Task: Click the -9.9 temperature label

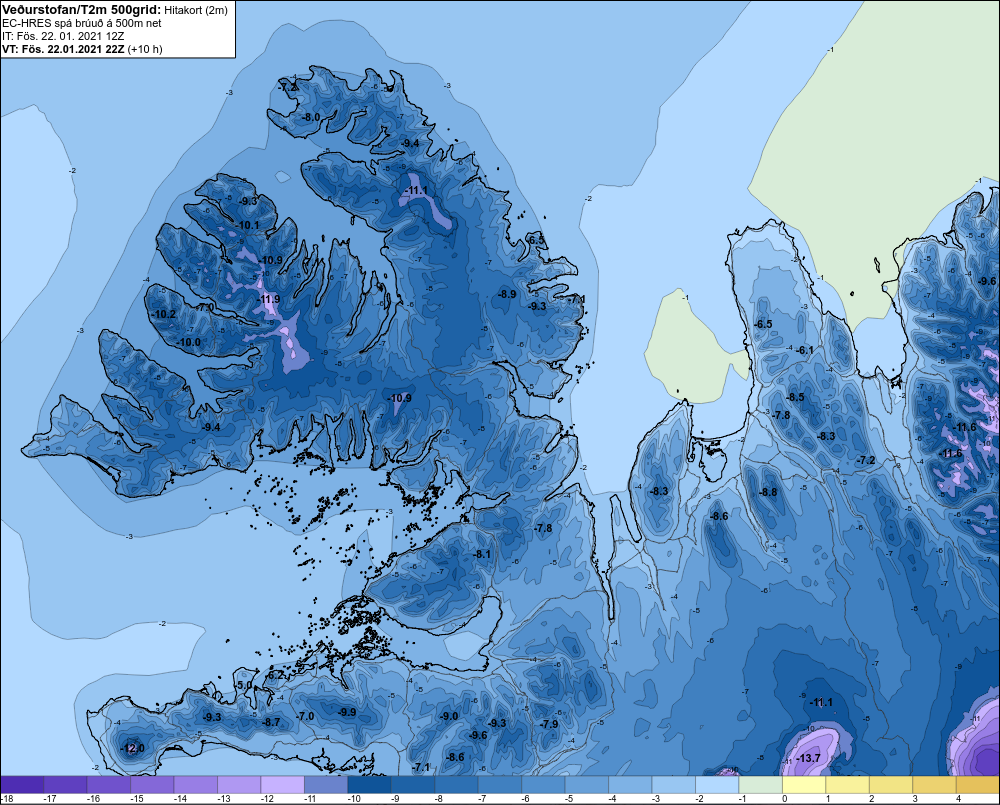Action: (347, 712)
